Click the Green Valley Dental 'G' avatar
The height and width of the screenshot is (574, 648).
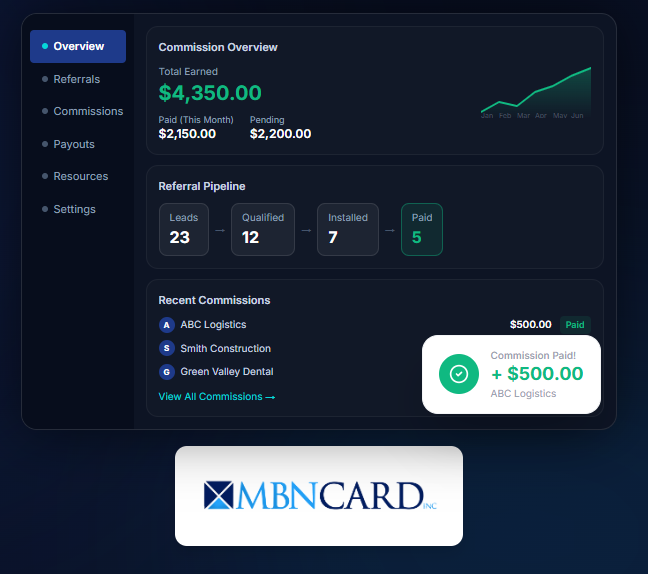pyautogui.click(x=166, y=372)
